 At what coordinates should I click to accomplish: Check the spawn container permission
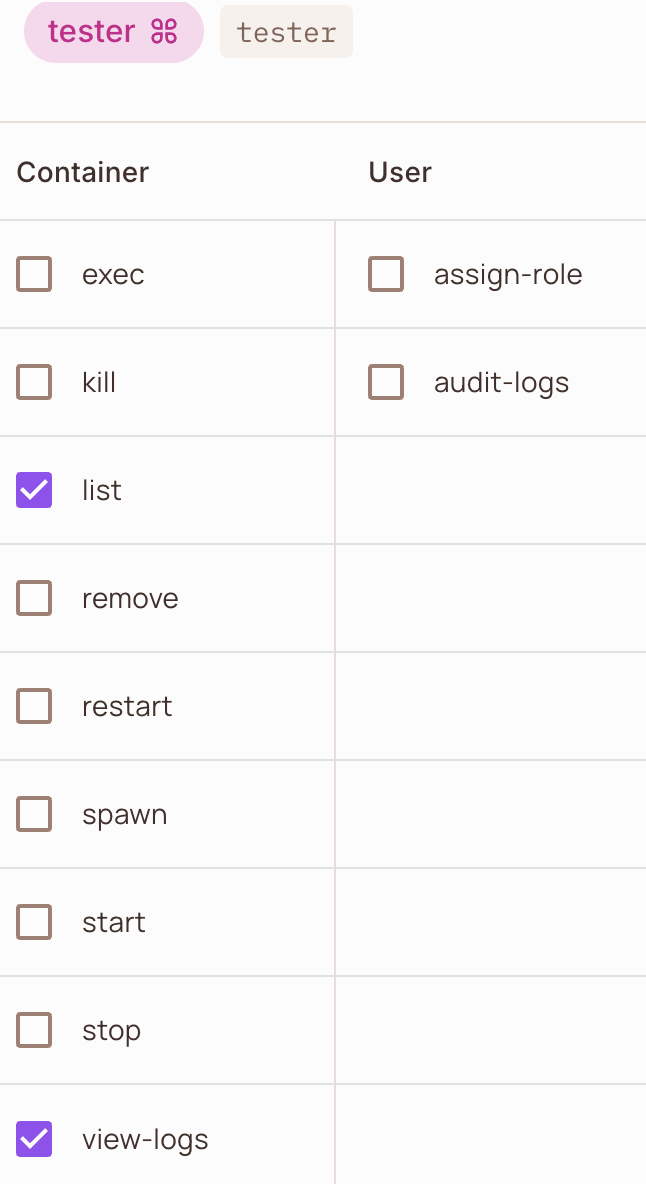pyautogui.click(x=34, y=813)
